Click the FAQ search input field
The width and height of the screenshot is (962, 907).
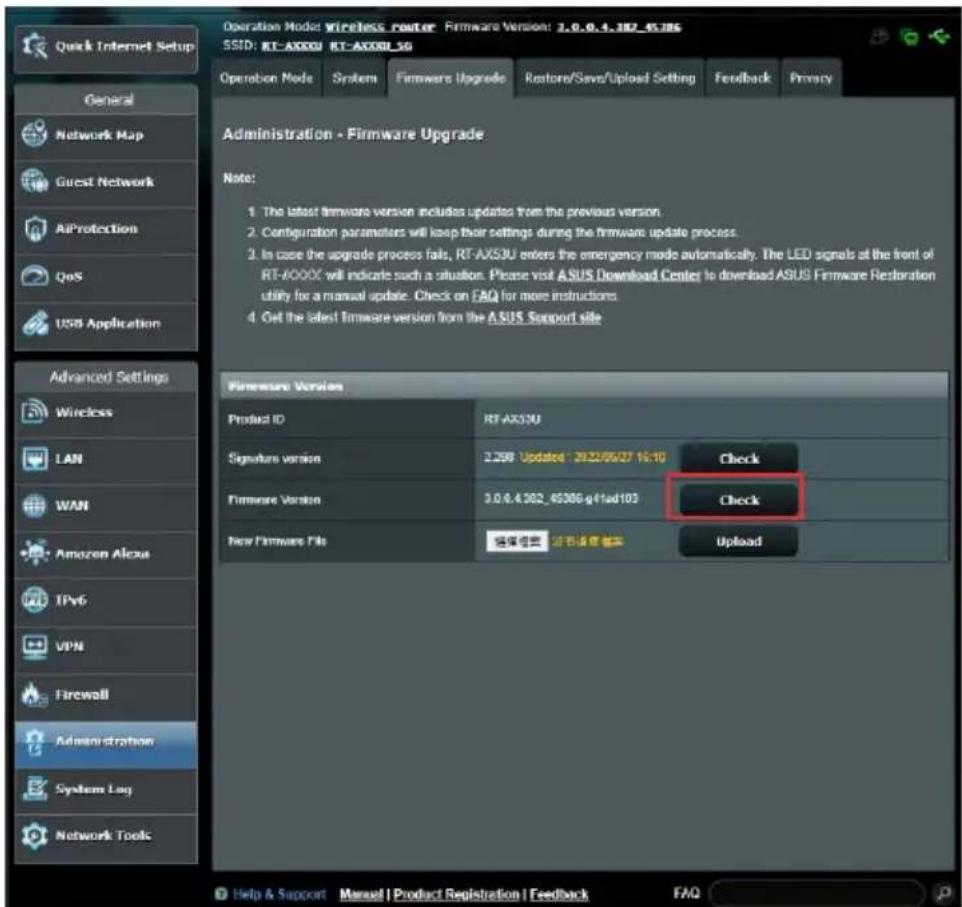pos(817,893)
